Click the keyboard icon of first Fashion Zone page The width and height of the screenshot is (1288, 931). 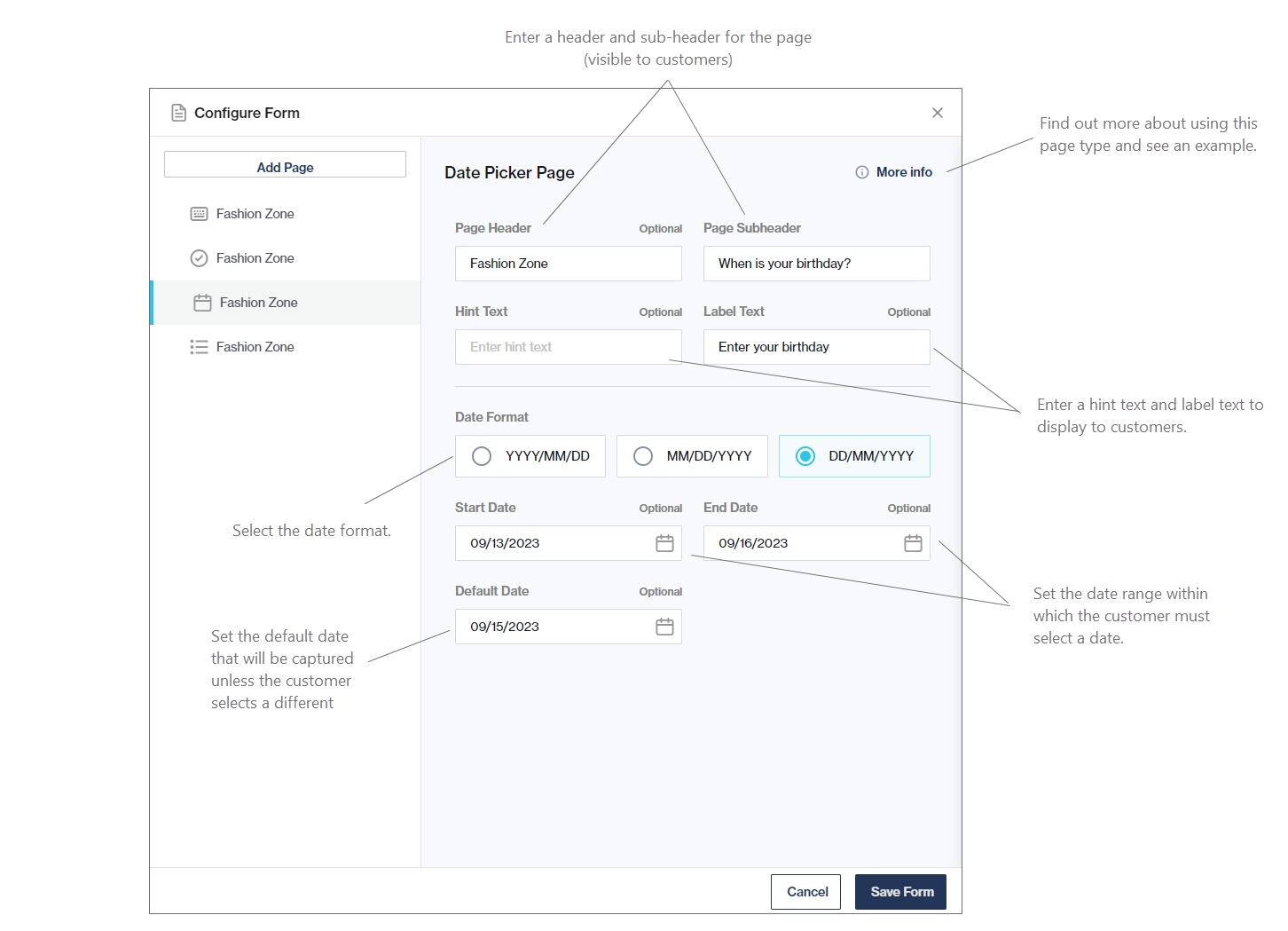(x=200, y=214)
